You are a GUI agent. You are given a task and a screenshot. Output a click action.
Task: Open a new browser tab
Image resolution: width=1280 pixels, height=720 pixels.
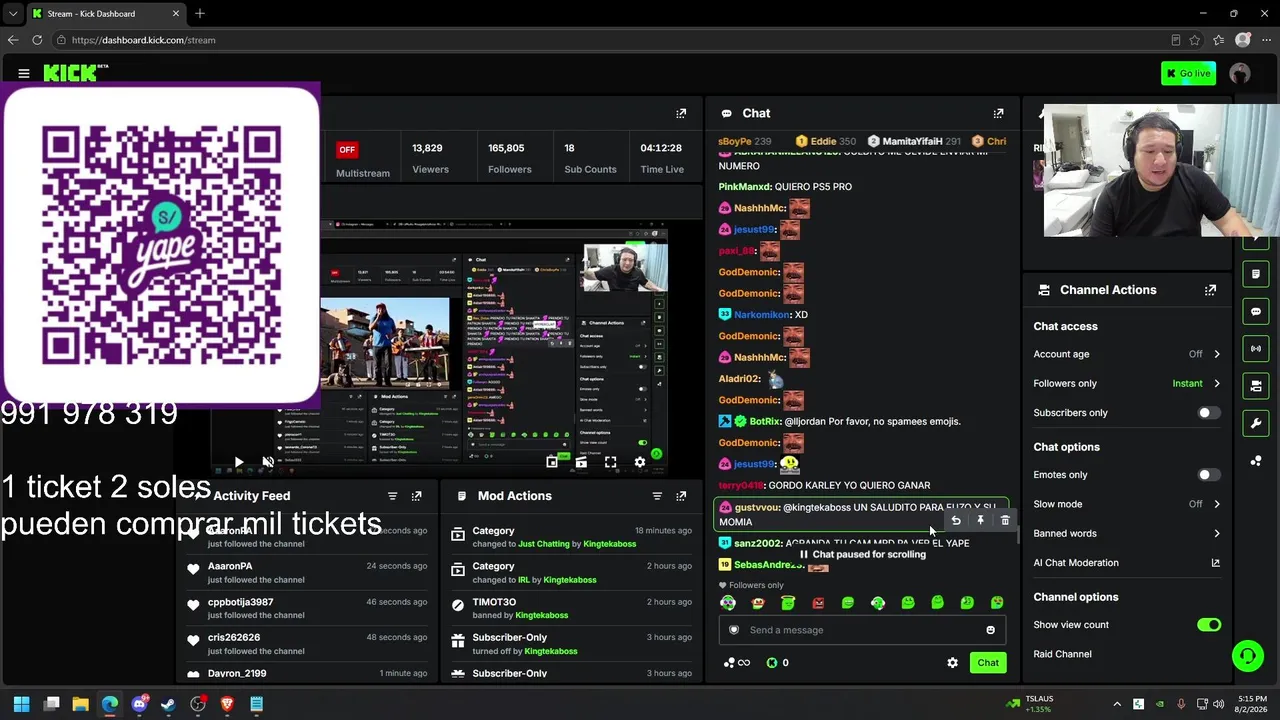coord(200,14)
